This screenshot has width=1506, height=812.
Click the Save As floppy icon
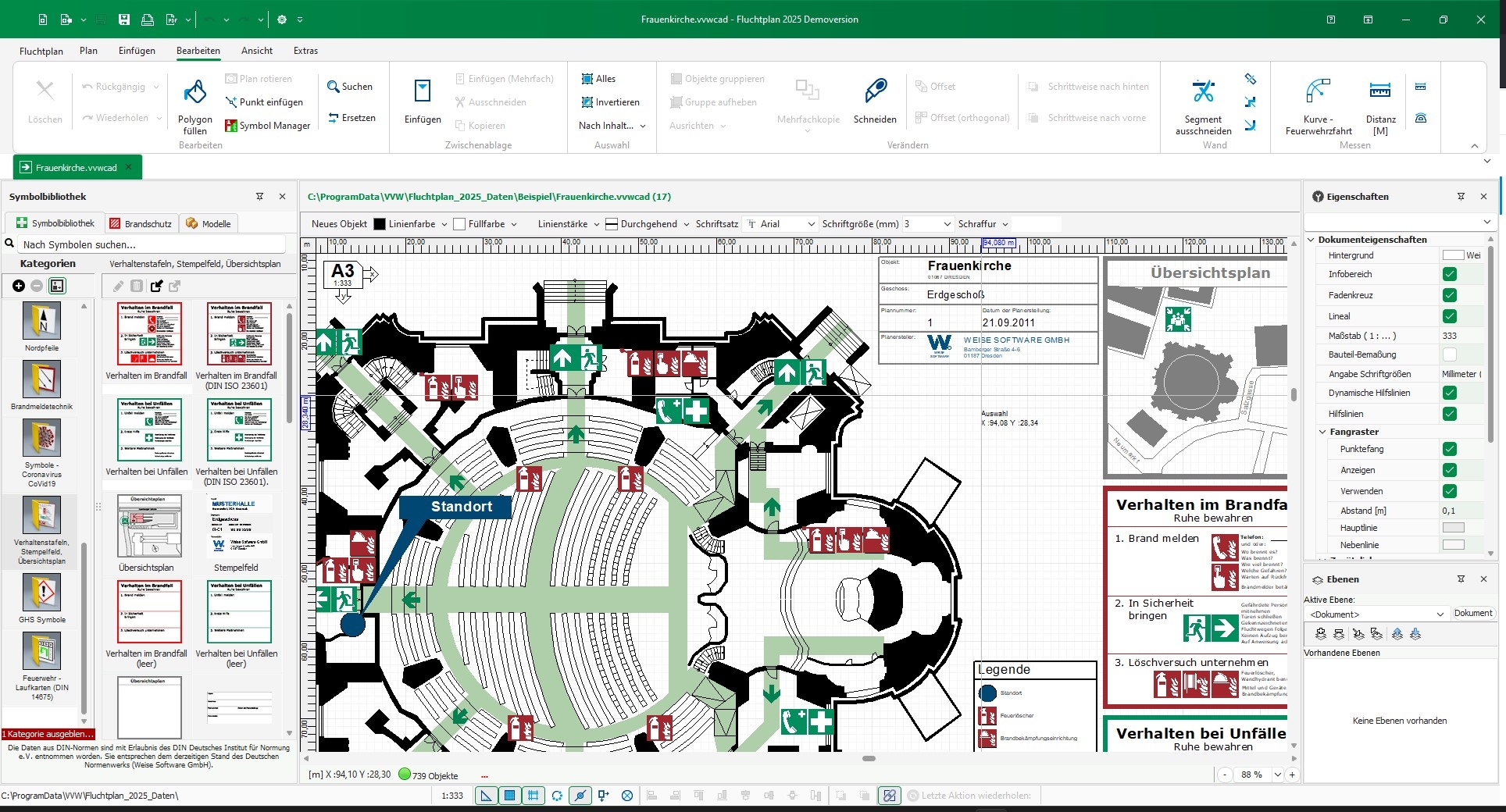(124, 20)
